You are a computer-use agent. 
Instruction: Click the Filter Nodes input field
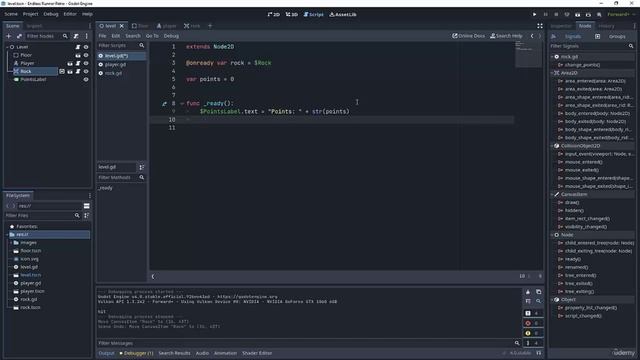pyautogui.click(x=47, y=36)
